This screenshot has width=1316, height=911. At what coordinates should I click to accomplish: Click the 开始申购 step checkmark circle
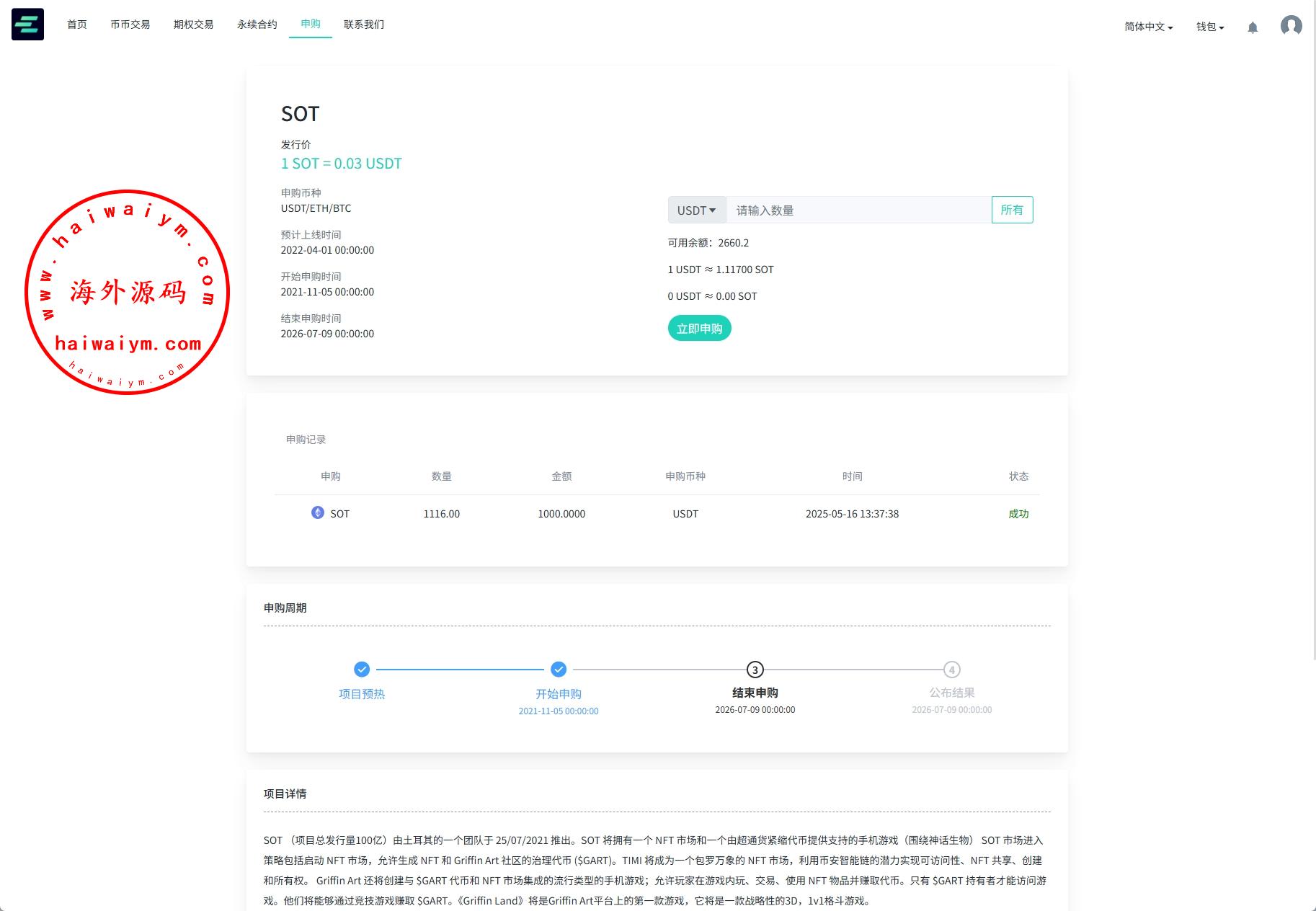click(559, 670)
